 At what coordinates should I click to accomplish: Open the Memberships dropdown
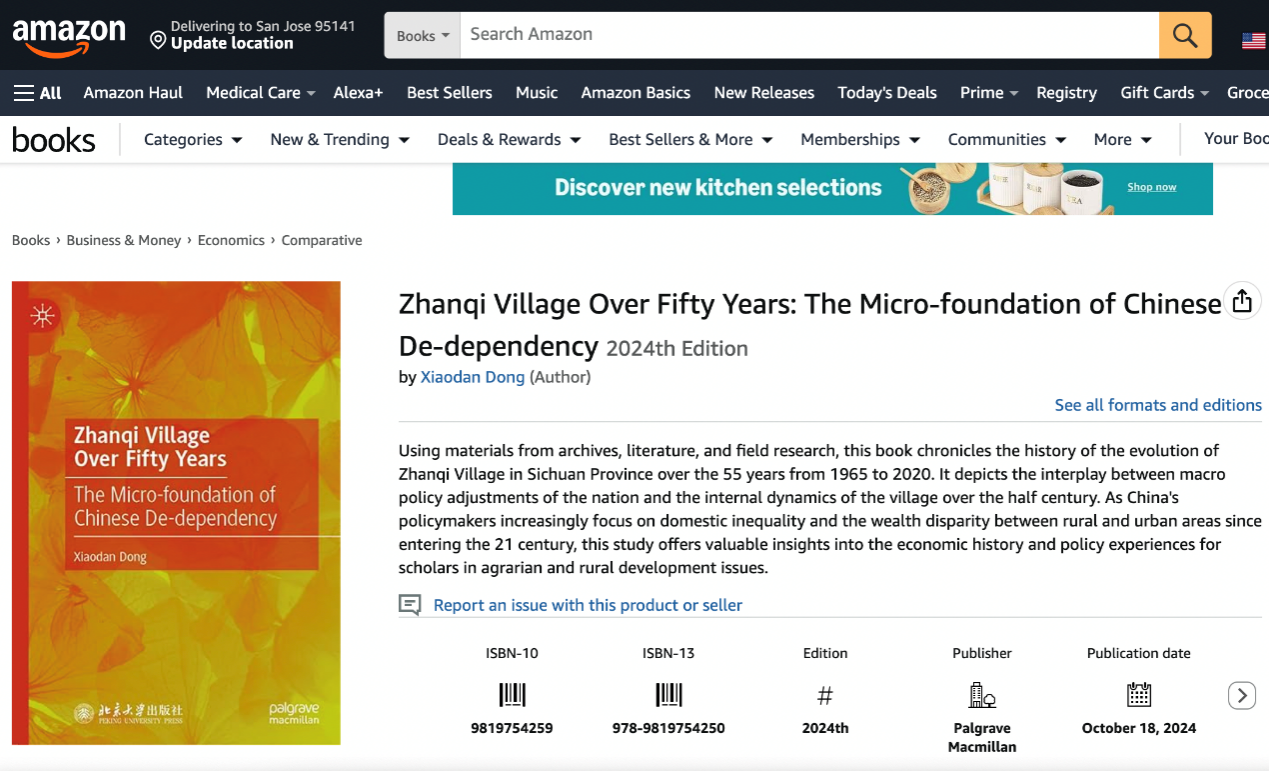860,140
